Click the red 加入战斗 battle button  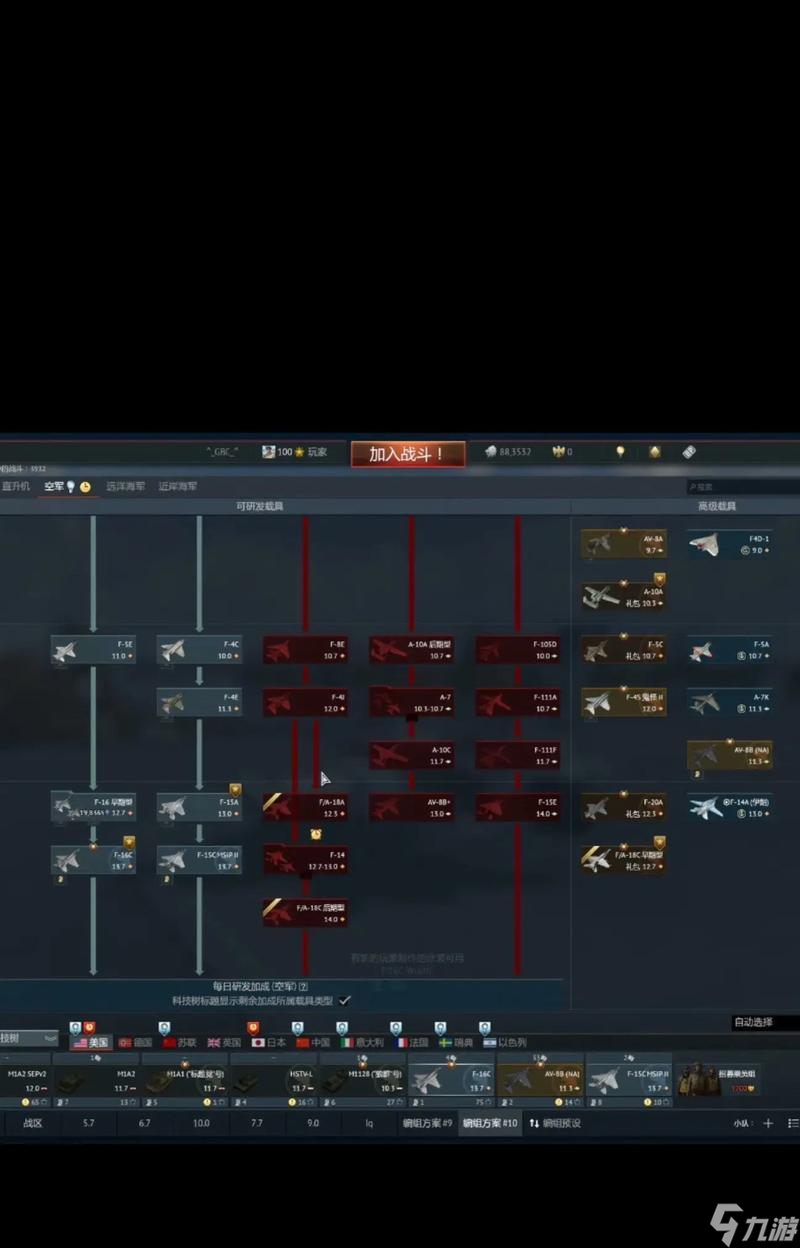point(408,454)
